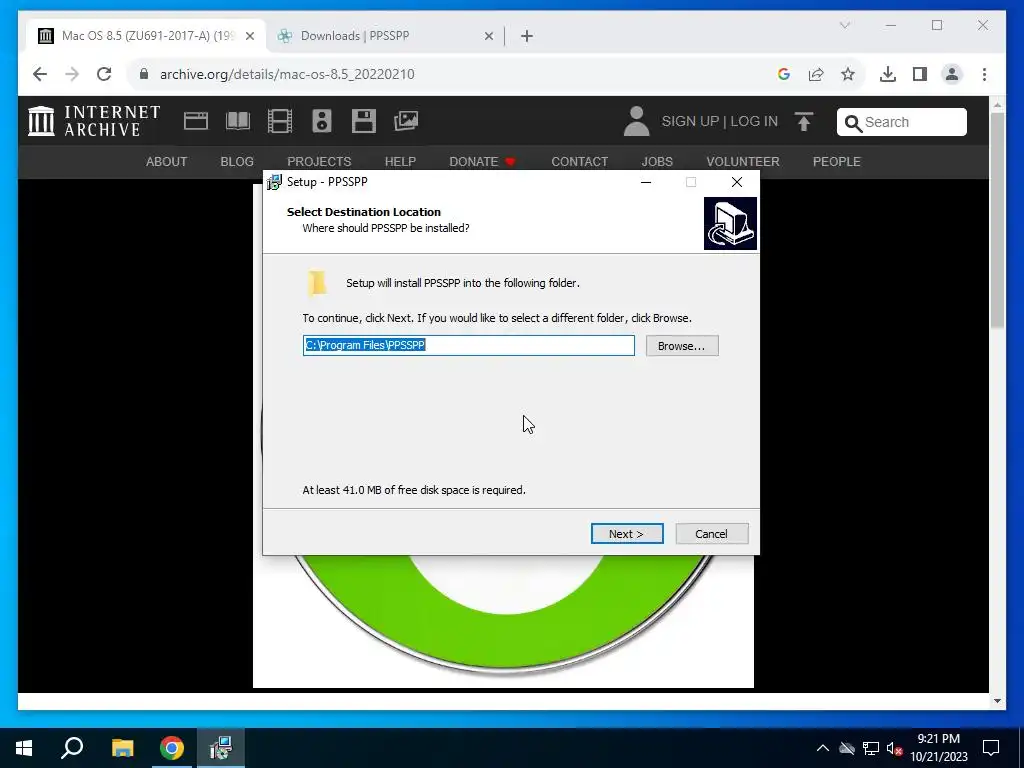Share this page icon
Screen dimensions: 1024x768
816,74
